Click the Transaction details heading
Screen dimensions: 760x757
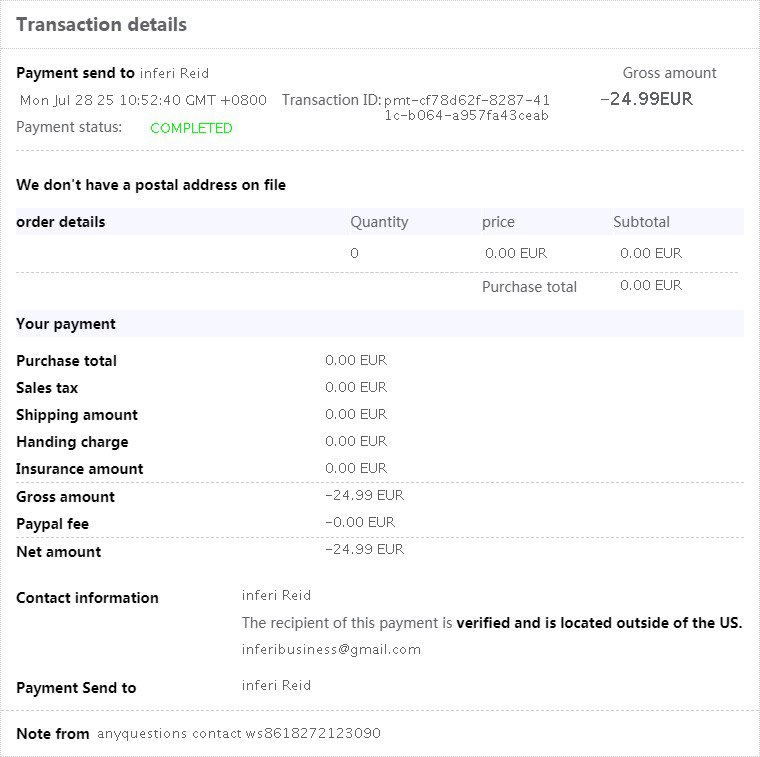(x=101, y=25)
